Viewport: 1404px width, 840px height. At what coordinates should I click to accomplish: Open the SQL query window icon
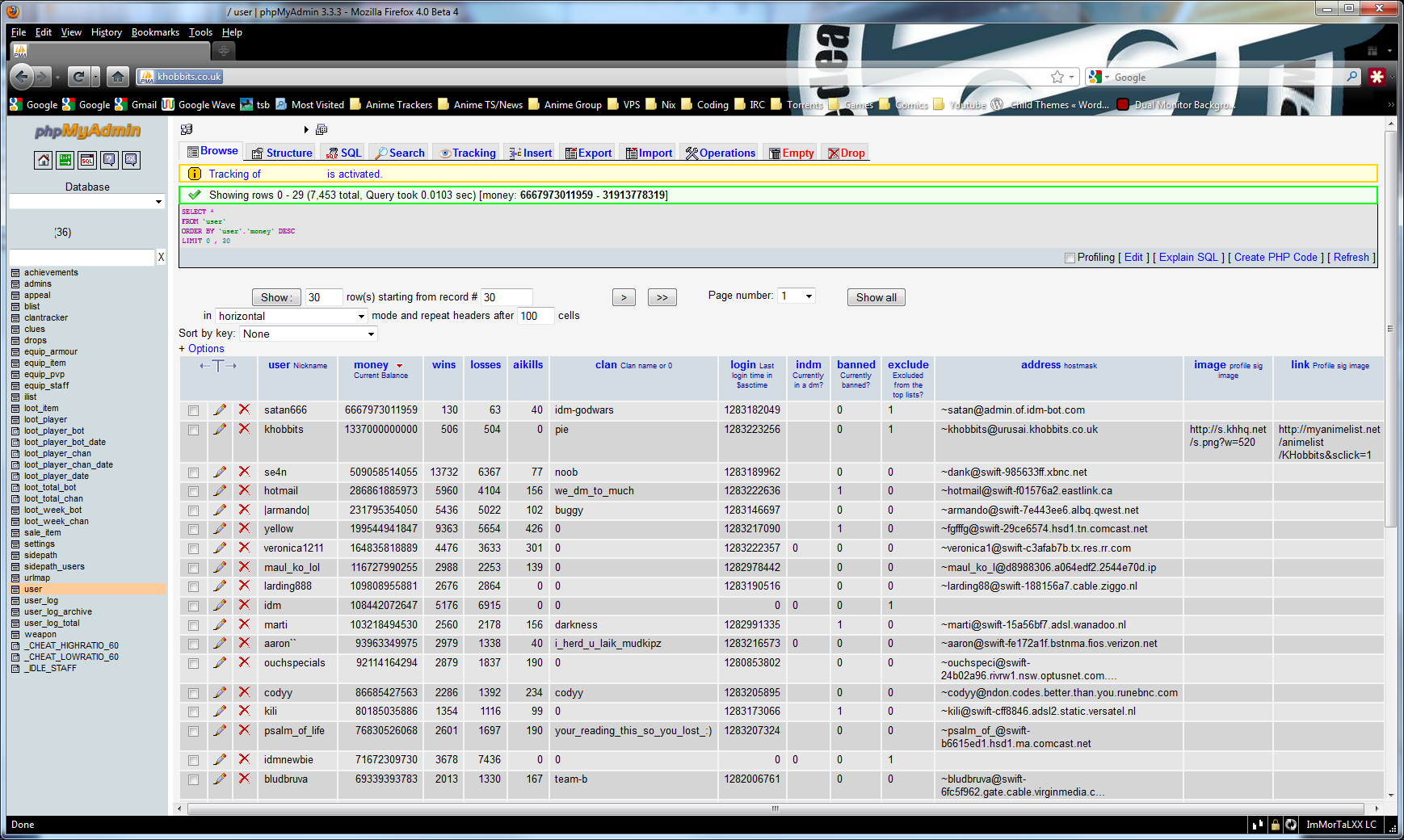coord(87,160)
